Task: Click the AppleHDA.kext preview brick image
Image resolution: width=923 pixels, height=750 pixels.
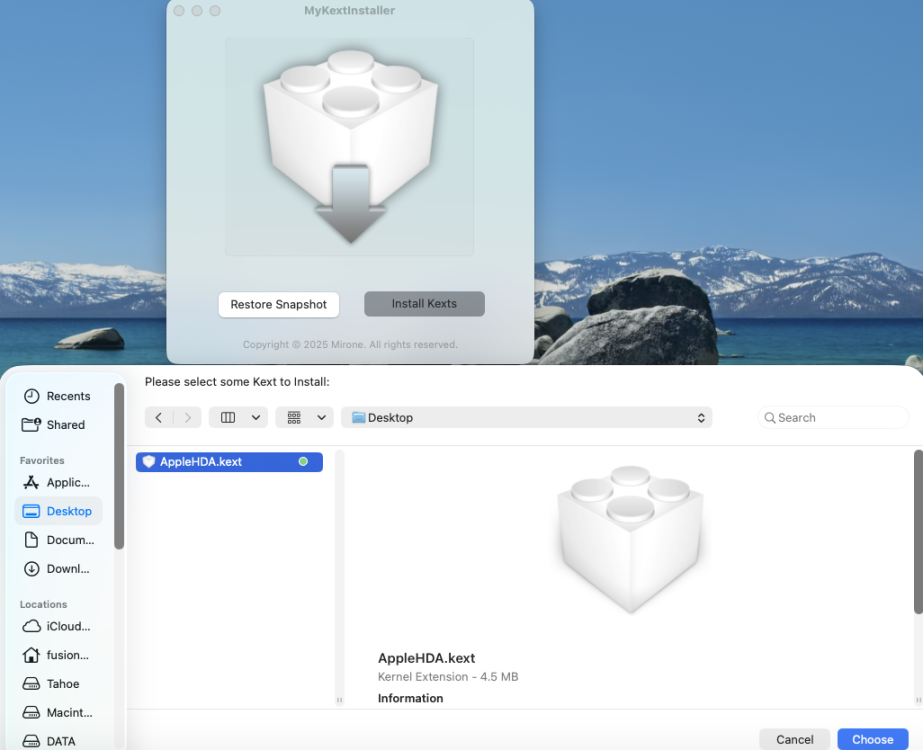Action: click(x=630, y=539)
